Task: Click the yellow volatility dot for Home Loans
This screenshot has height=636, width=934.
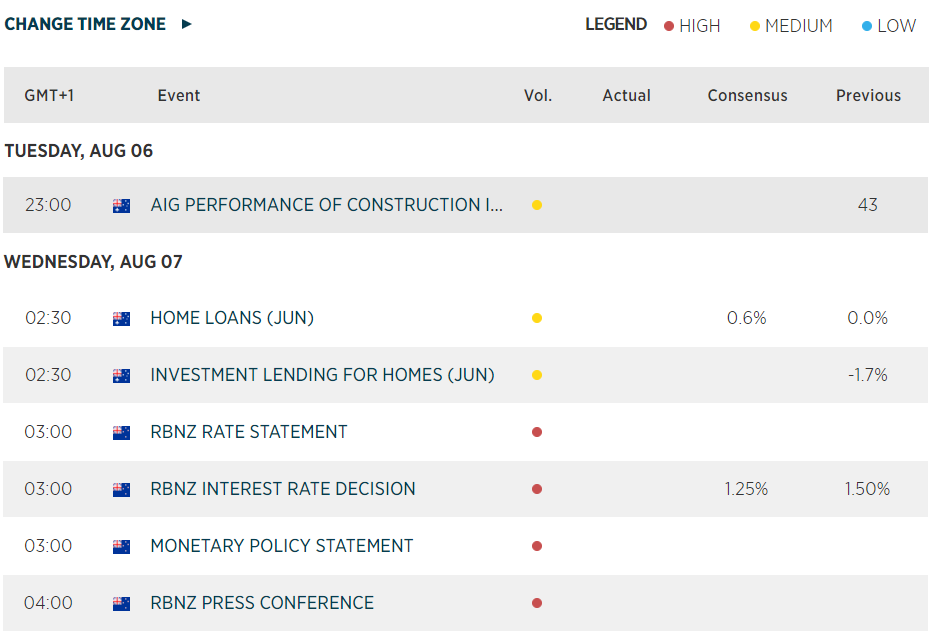Action: (x=537, y=319)
